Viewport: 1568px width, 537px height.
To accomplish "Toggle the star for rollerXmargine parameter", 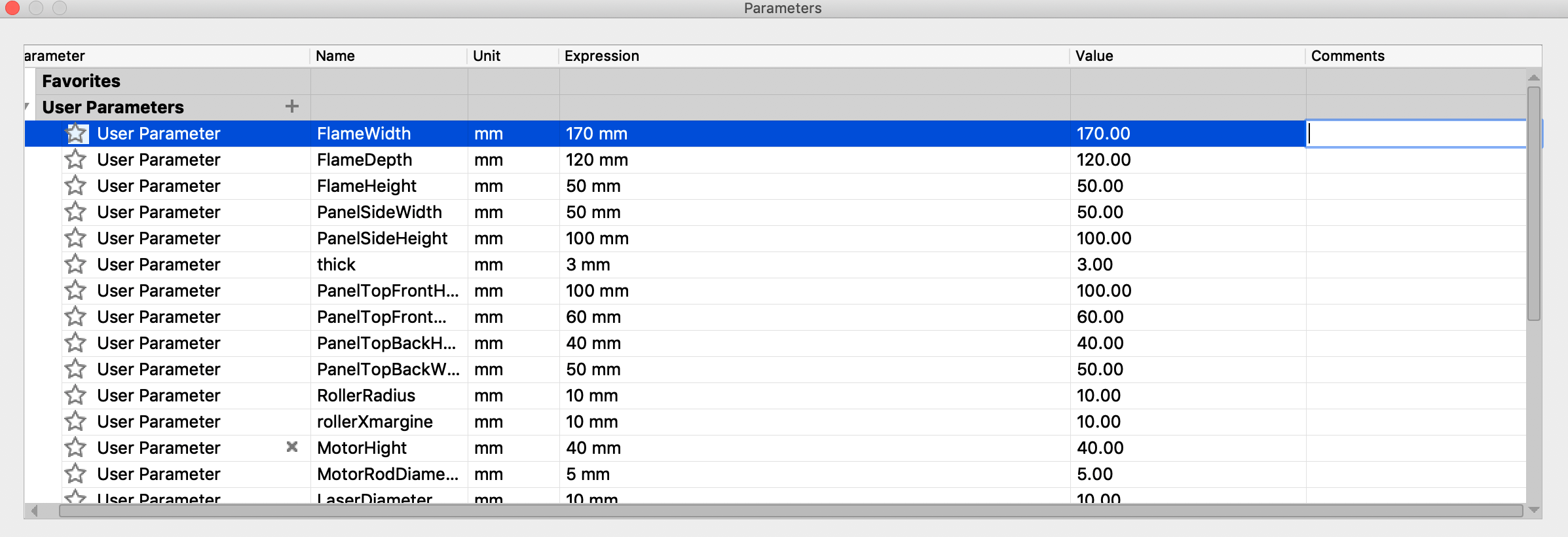I will pos(76,421).
